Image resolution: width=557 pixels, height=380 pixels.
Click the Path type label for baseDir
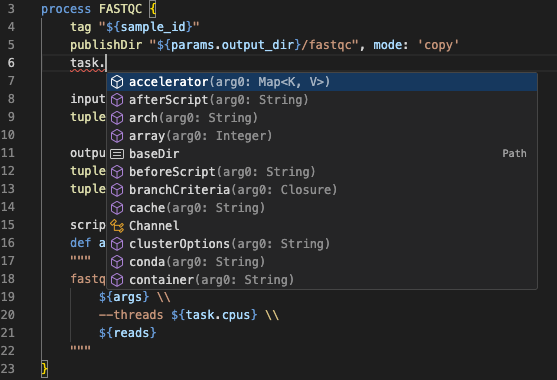(514, 153)
